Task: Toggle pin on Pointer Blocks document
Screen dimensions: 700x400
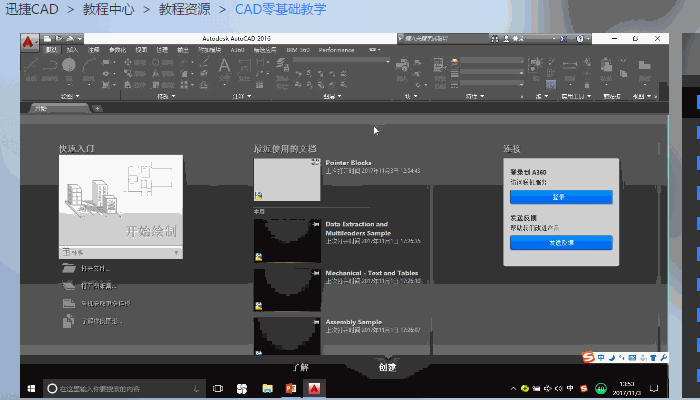Action: click(x=316, y=162)
